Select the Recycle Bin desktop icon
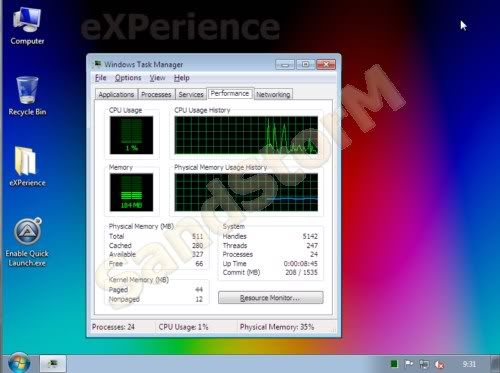Viewport: 500px width, 373px height. (27, 96)
